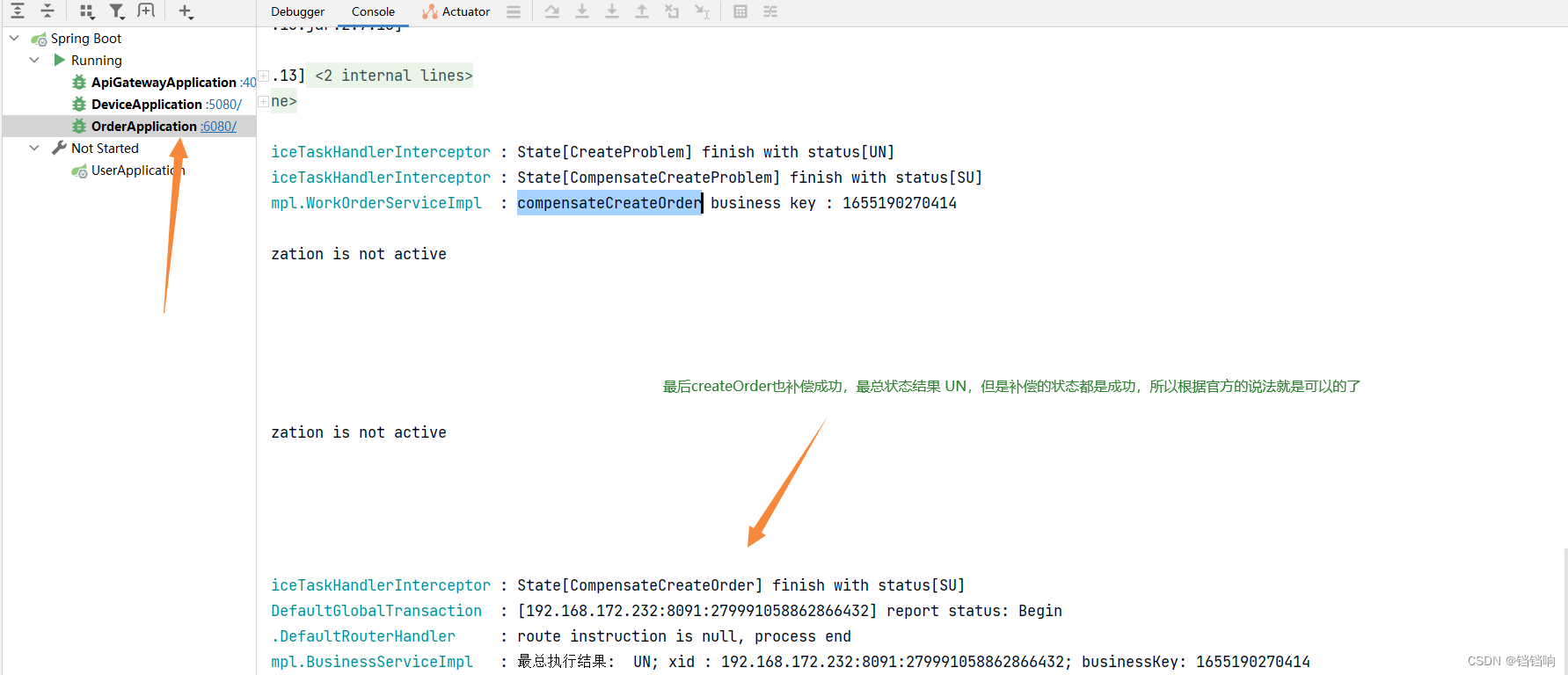
Task: Click the second 'zation is not active' line
Action: [359, 432]
